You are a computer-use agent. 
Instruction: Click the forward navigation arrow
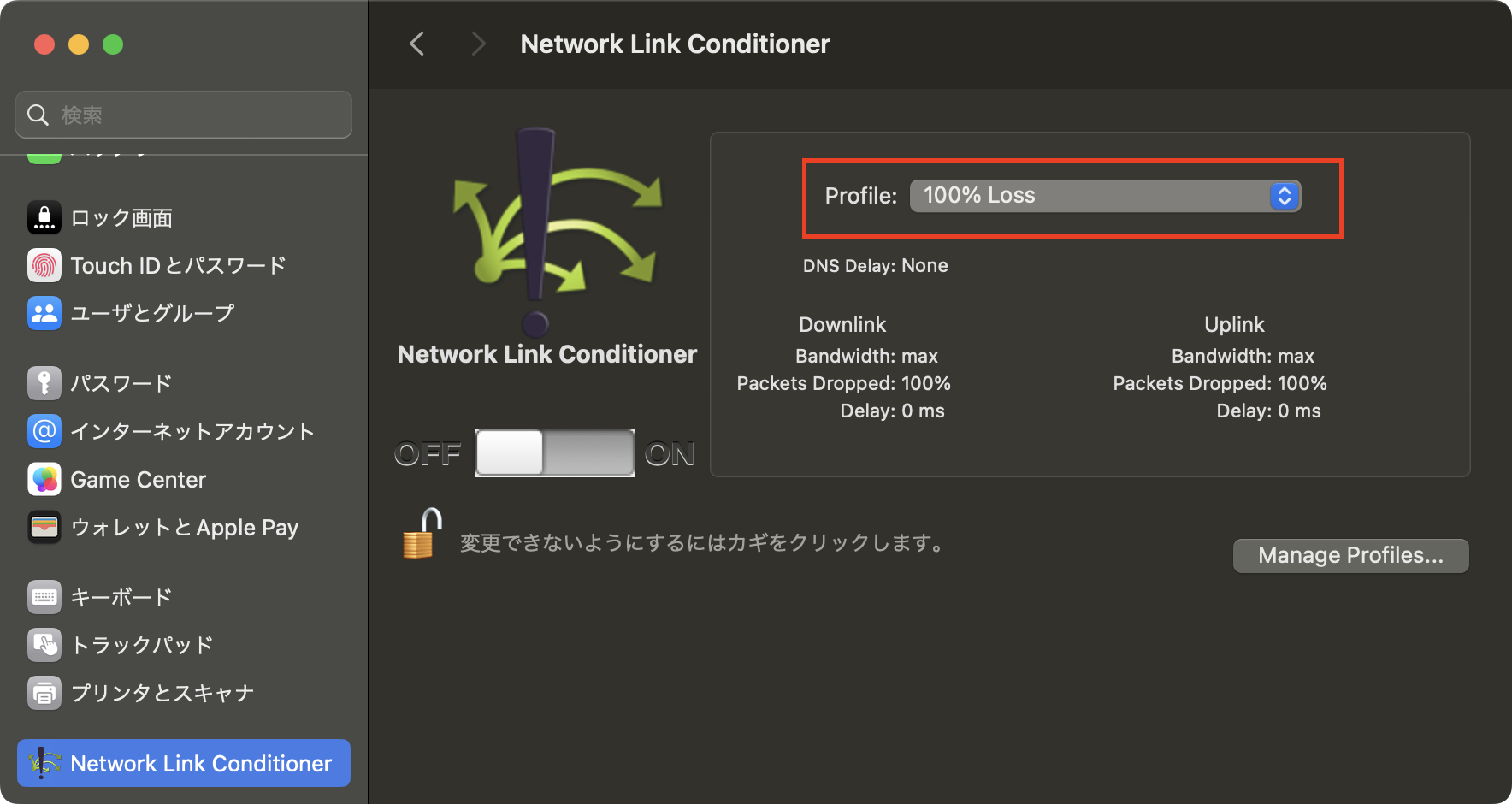(x=478, y=44)
